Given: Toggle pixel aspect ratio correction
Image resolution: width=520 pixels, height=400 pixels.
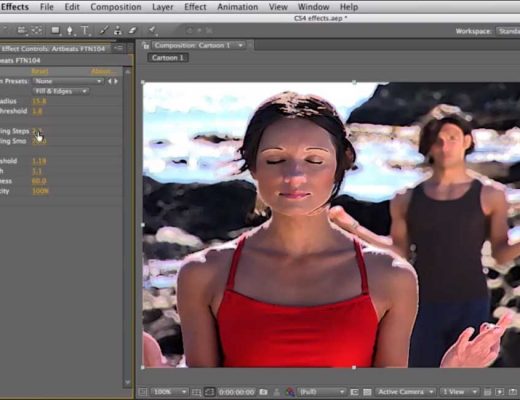Looking at the screenshot, I should [x=487, y=392].
